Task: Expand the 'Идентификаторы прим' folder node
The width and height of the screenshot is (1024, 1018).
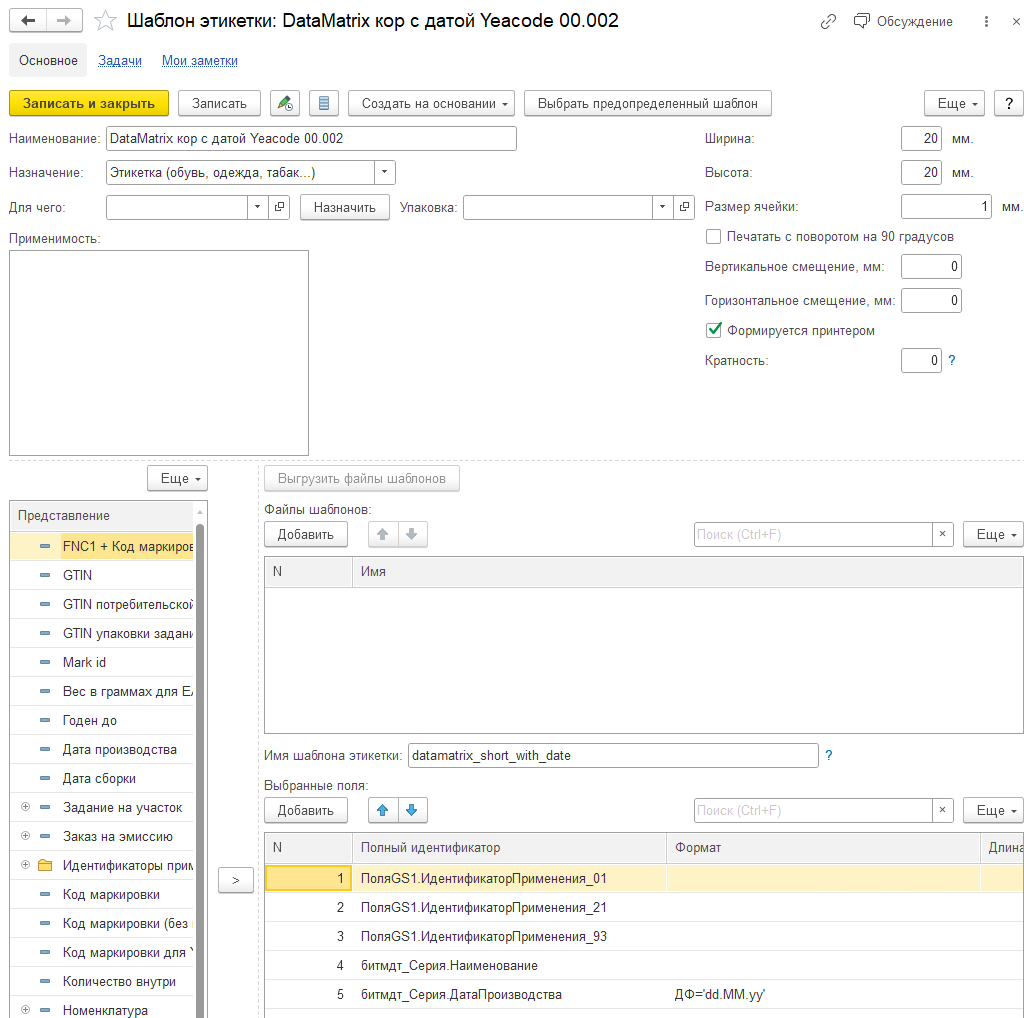Action: 25,865
